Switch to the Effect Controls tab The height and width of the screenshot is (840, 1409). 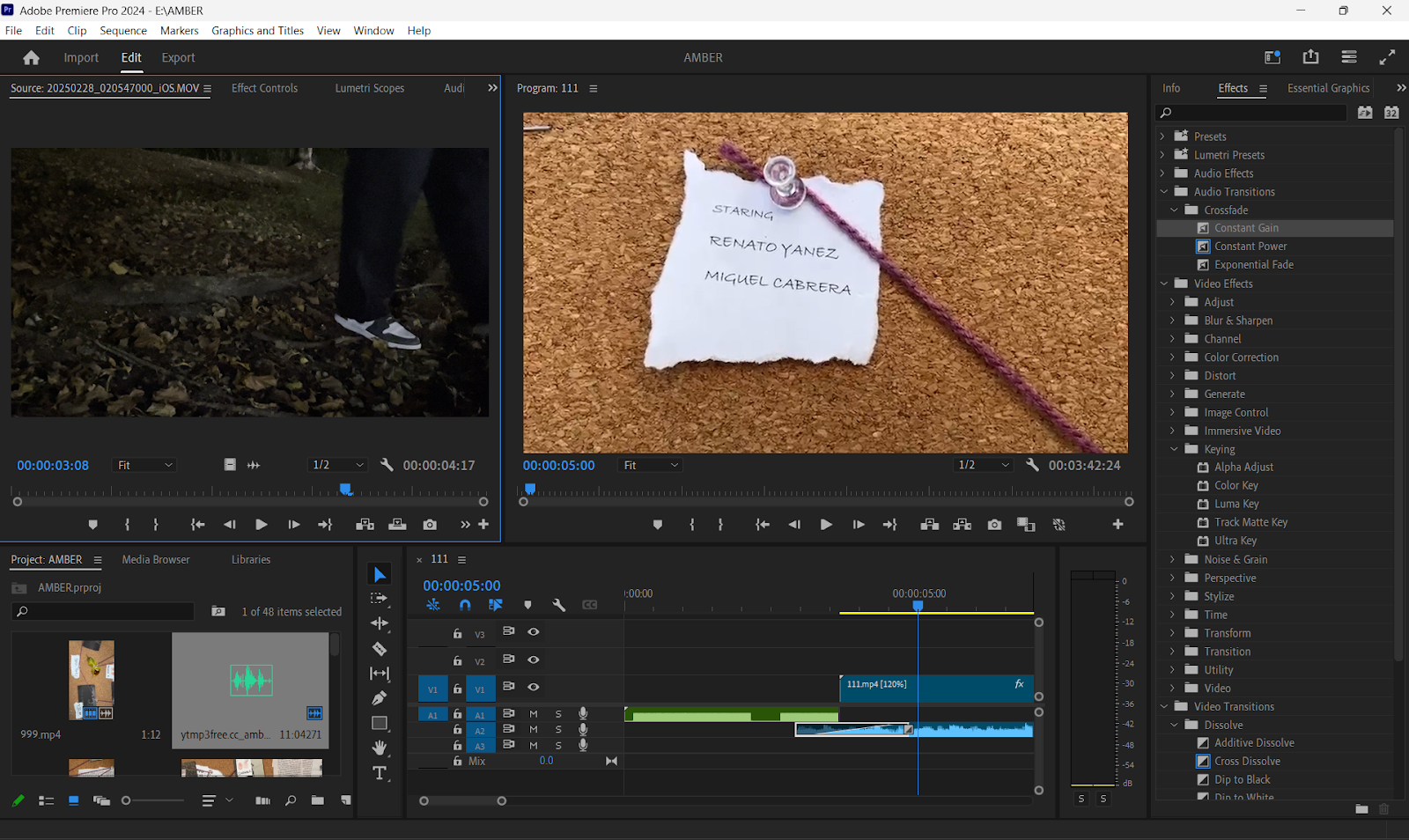point(264,88)
